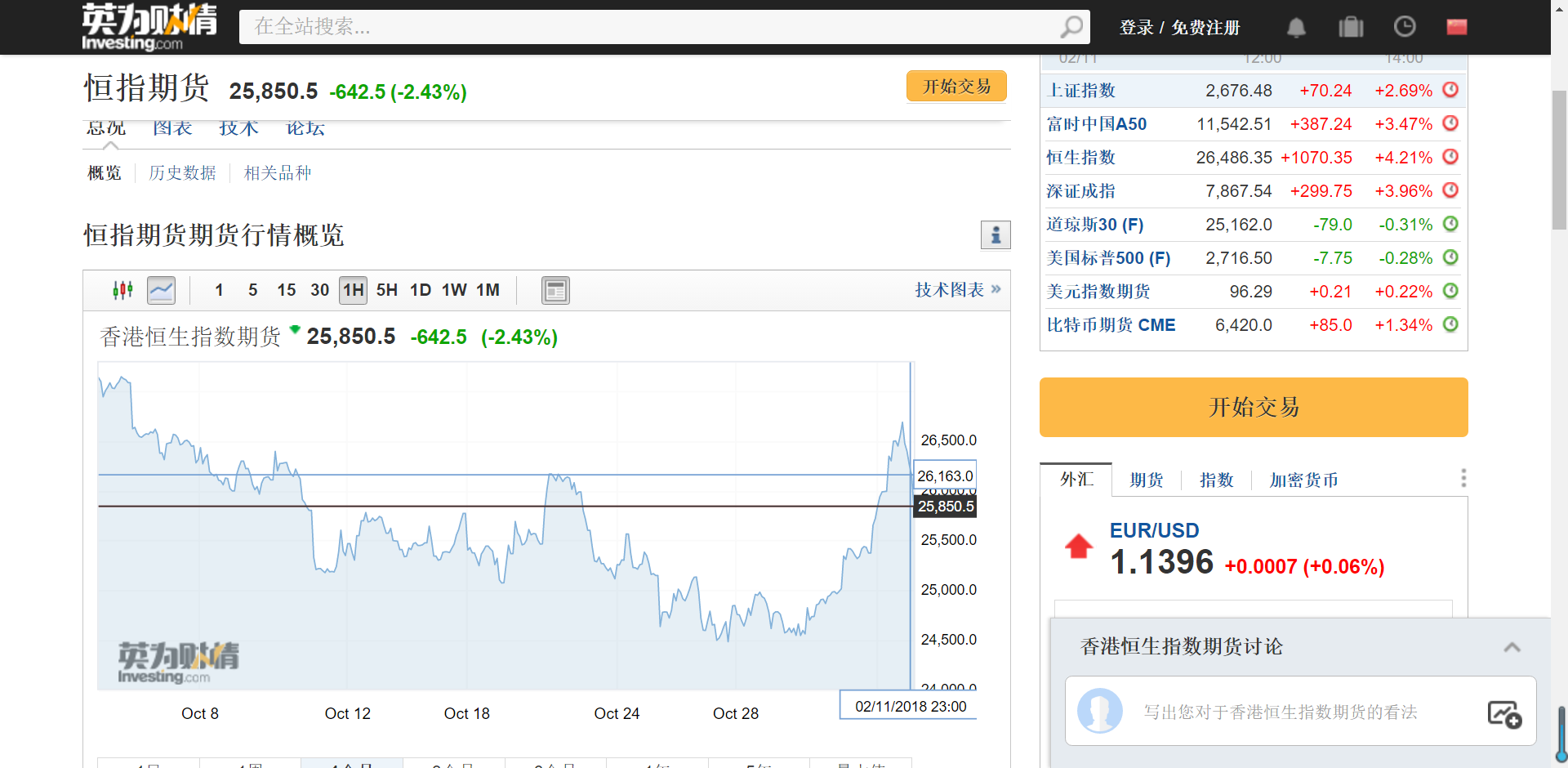Open the notifications bell

1296,27
